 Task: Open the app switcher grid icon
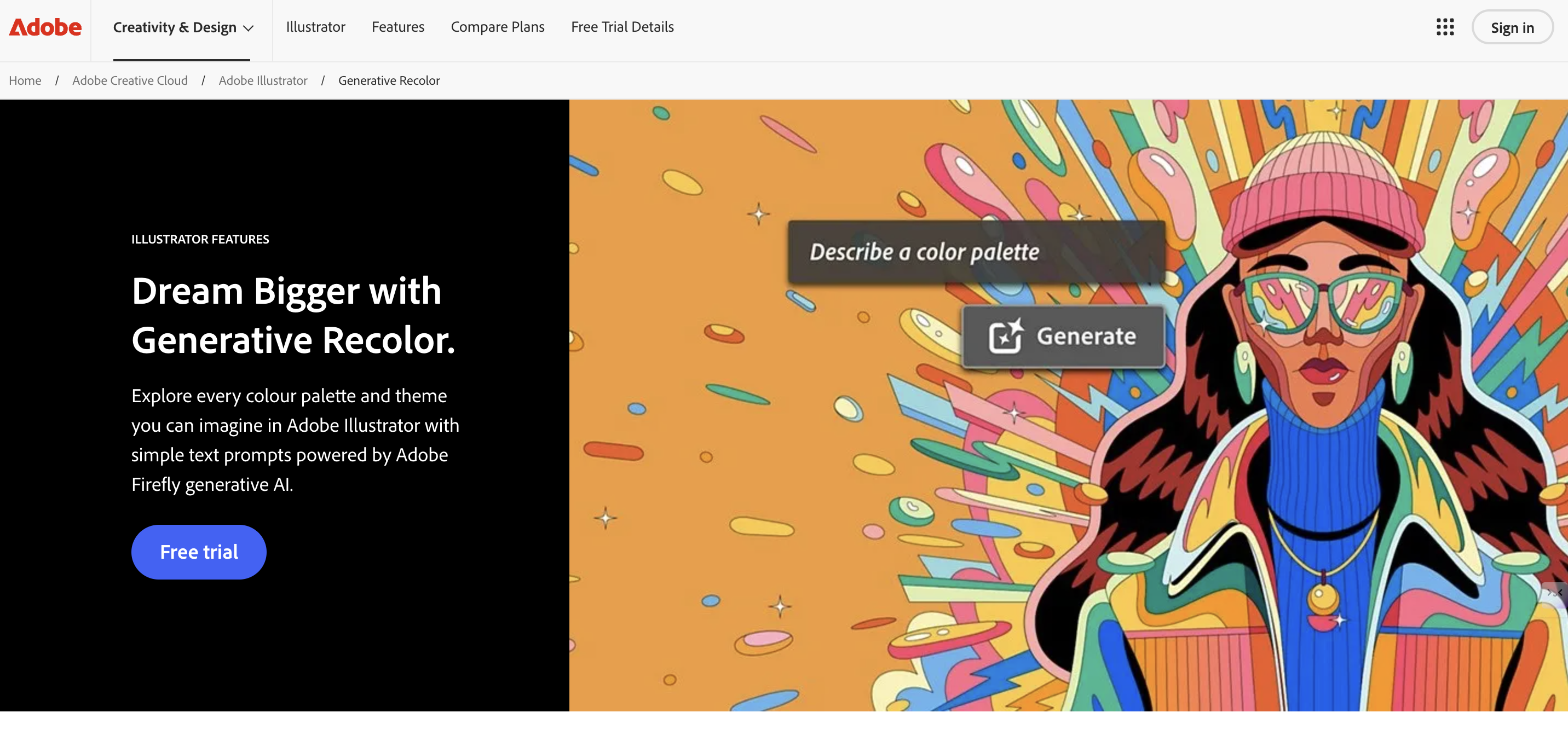1445,27
